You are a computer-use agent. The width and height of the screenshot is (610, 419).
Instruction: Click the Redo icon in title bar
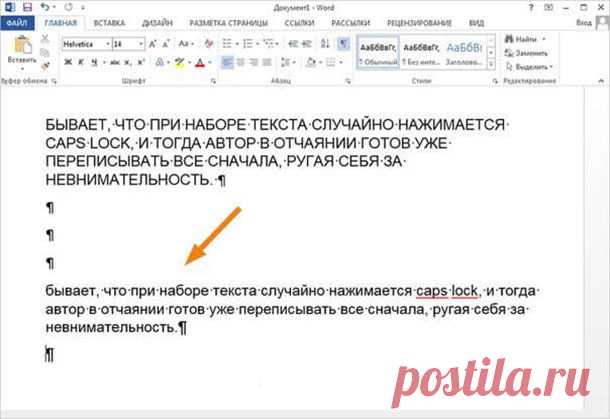68,7
